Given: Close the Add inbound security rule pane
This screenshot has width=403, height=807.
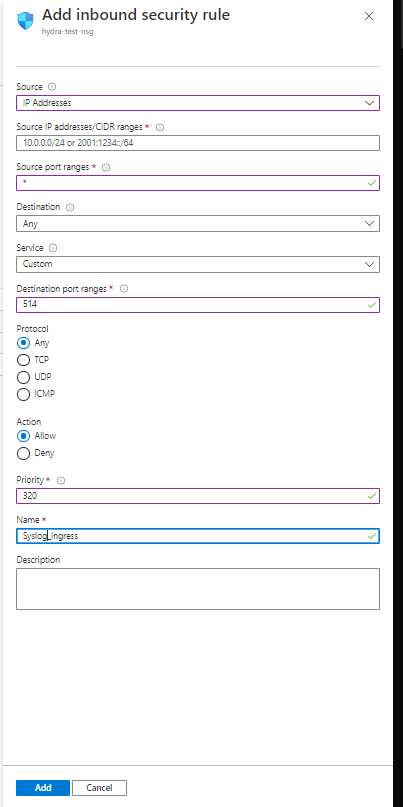Looking at the screenshot, I should click(369, 16).
